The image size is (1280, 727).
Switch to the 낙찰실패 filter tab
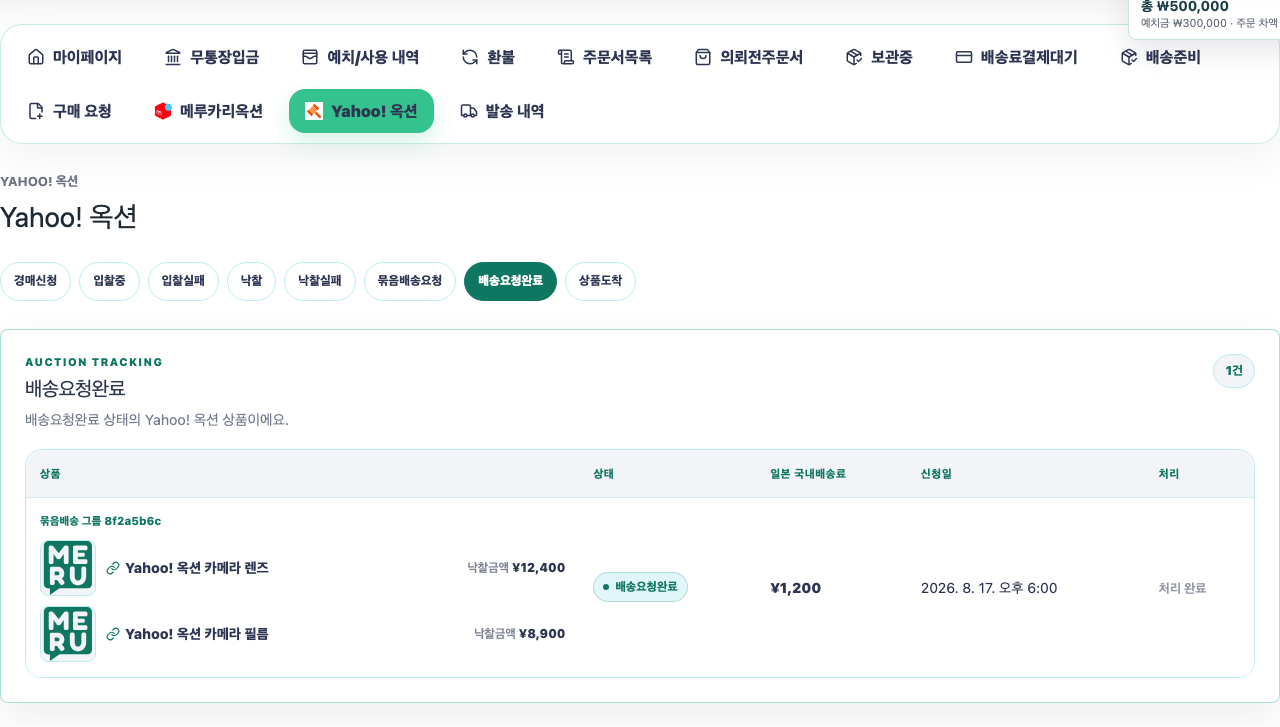coord(320,281)
